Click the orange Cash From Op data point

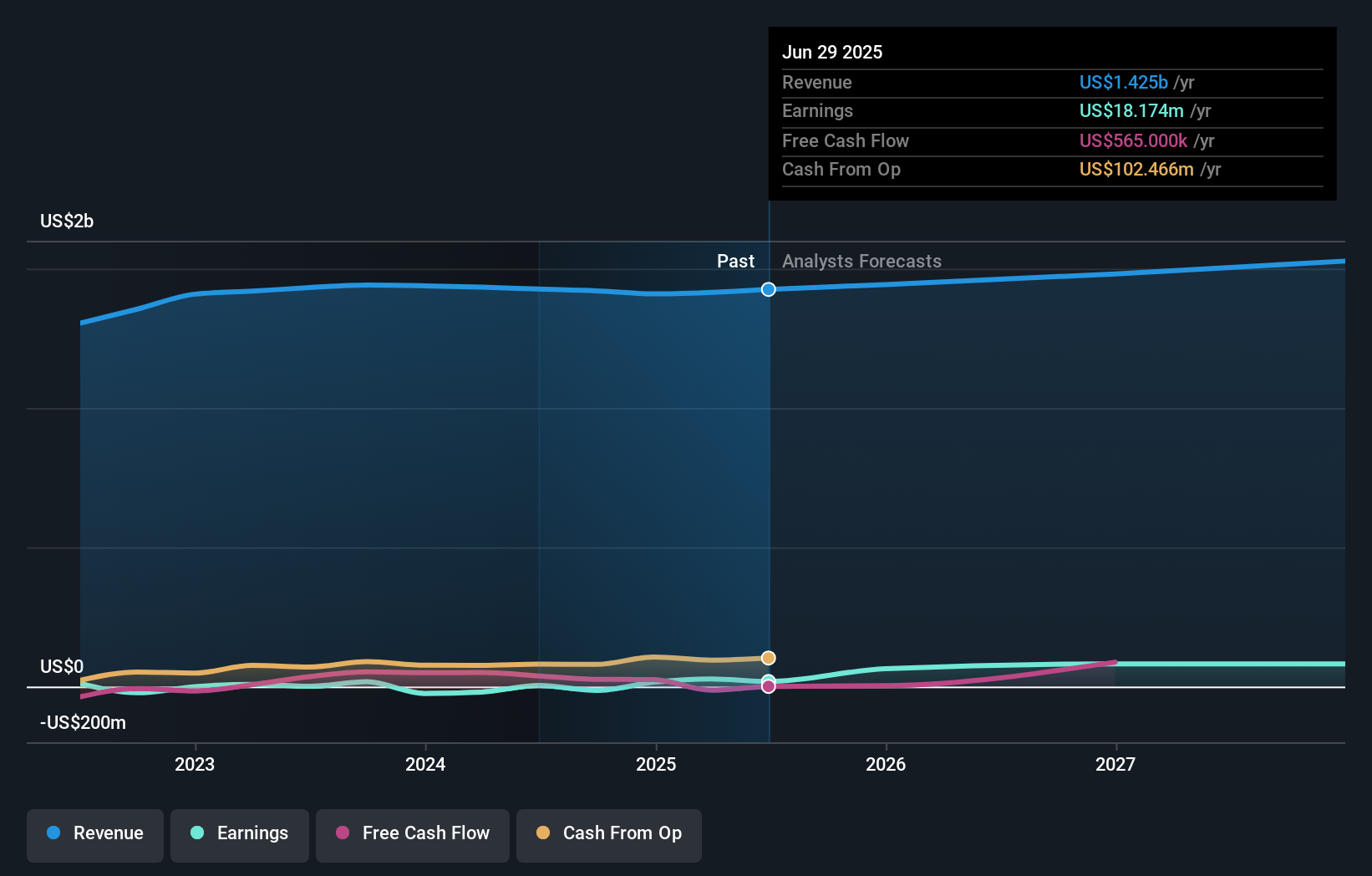(769, 658)
